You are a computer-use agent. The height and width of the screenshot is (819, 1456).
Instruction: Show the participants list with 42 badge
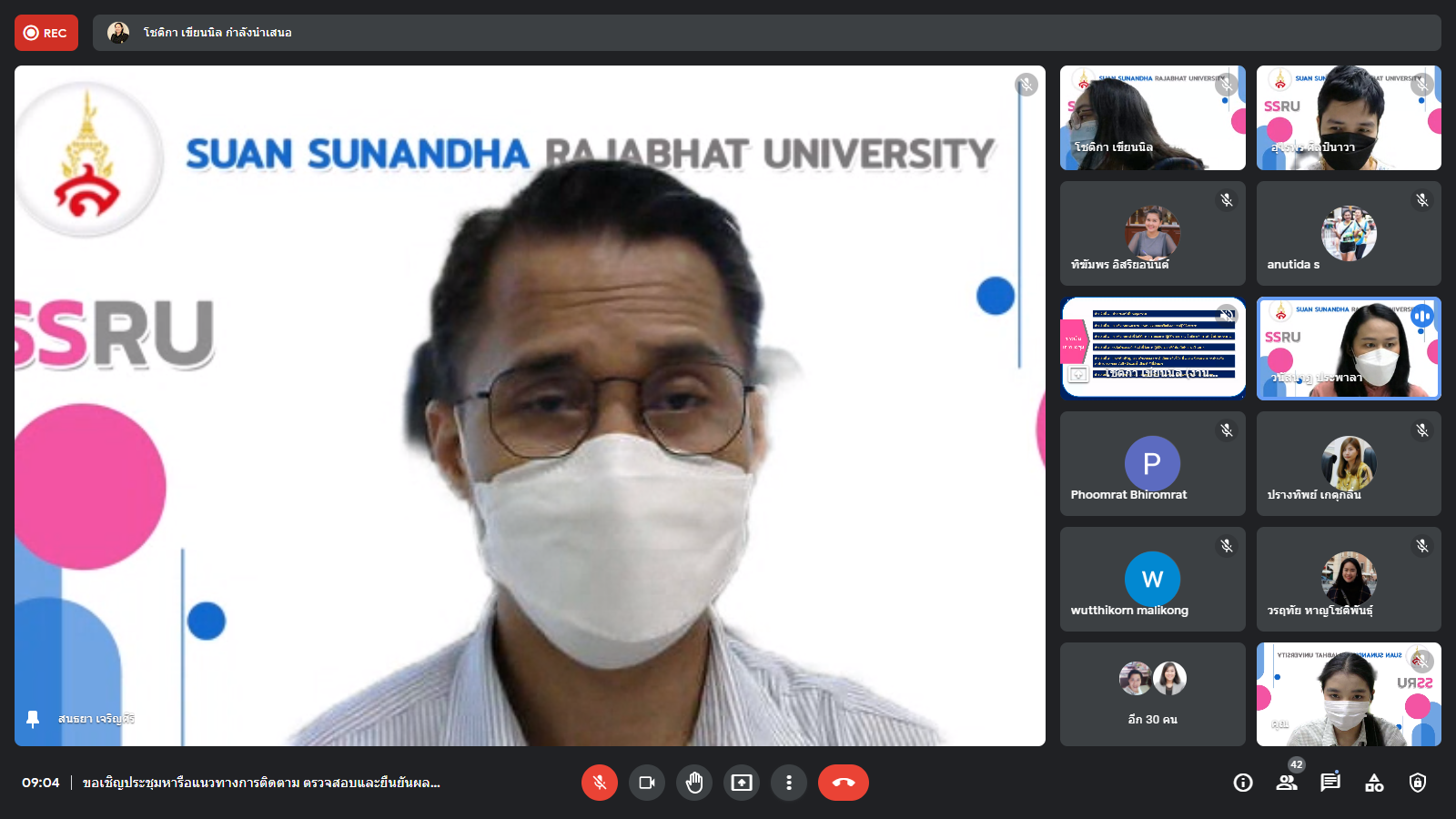[x=1287, y=783]
